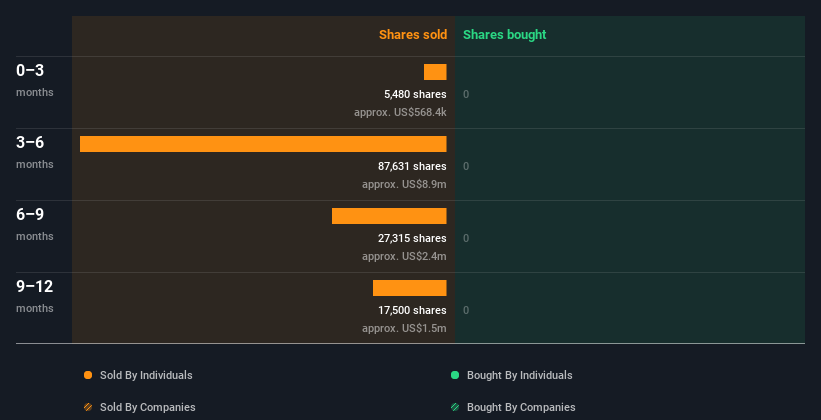This screenshot has height=420, width=821.
Task: Click the Bought By Companies striped icon
Action: (455, 407)
